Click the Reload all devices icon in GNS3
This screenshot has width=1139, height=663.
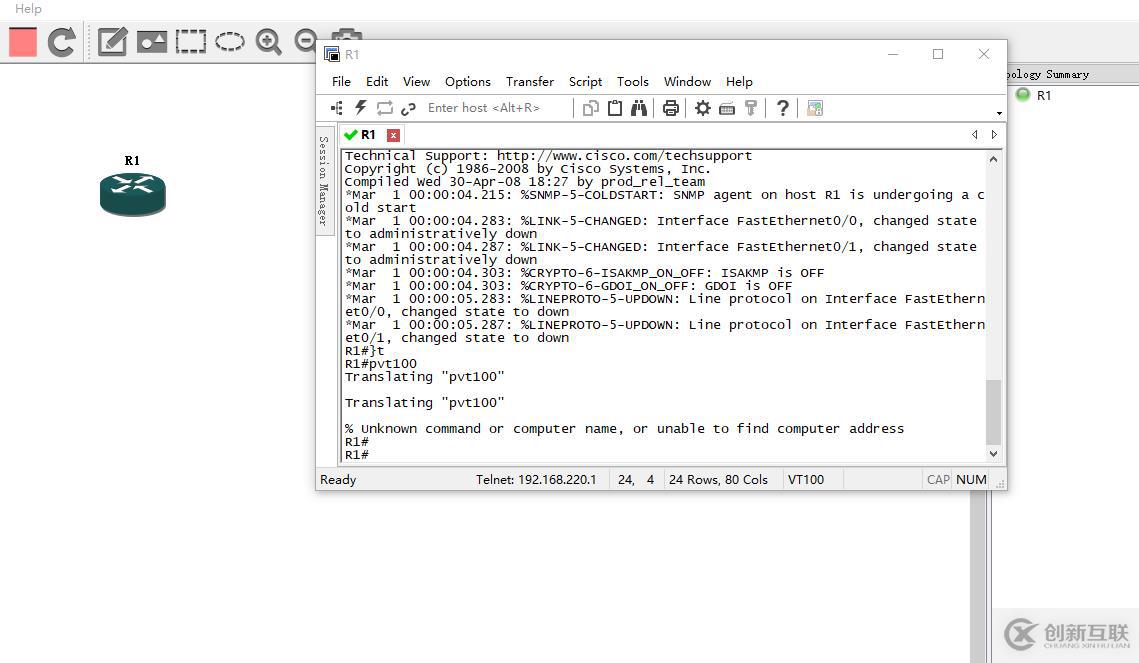(62, 41)
